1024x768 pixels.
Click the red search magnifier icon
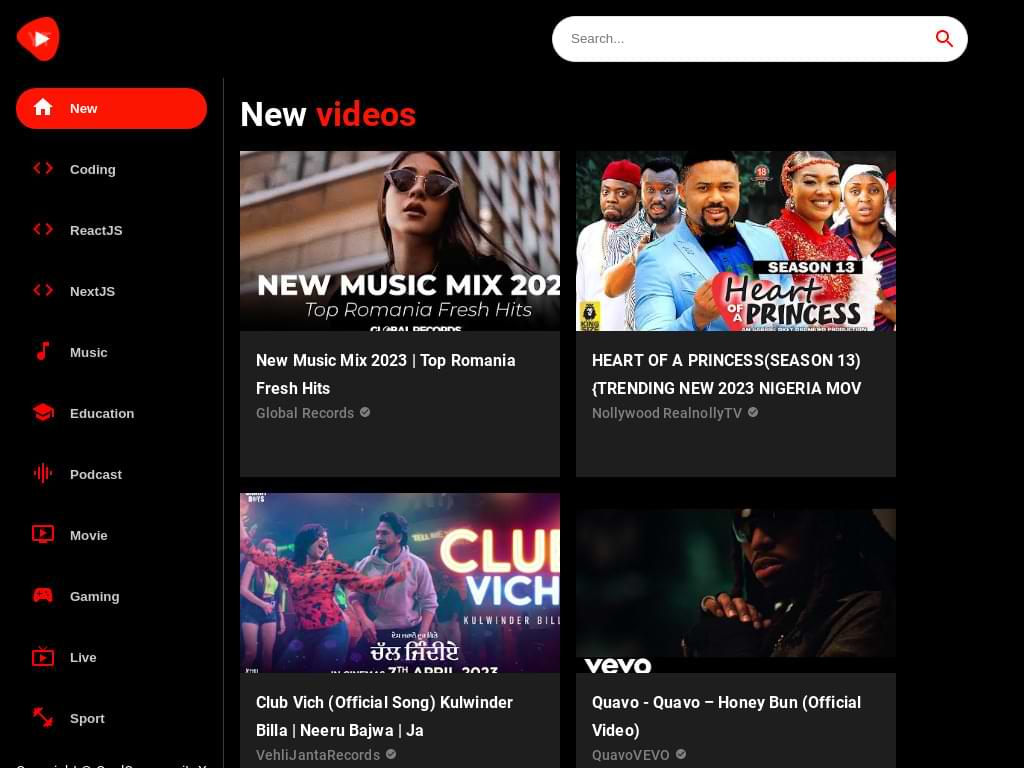944,39
